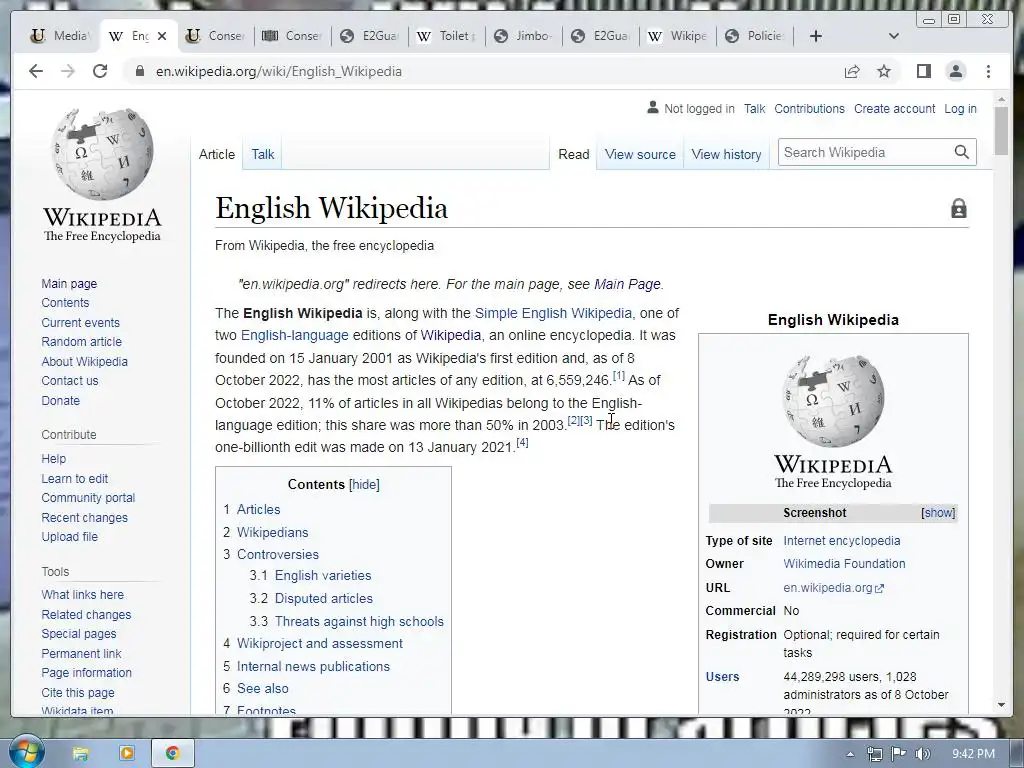Image resolution: width=1024 pixels, height=768 pixels.
Task: Close the active English Wikipedia tab
Action: point(163,36)
